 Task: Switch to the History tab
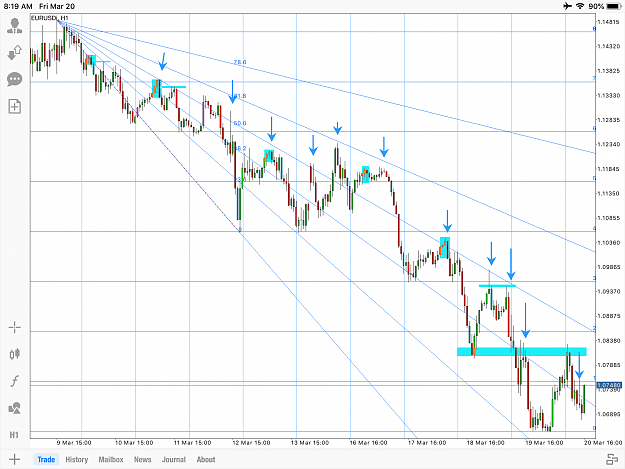pos(77,459)
